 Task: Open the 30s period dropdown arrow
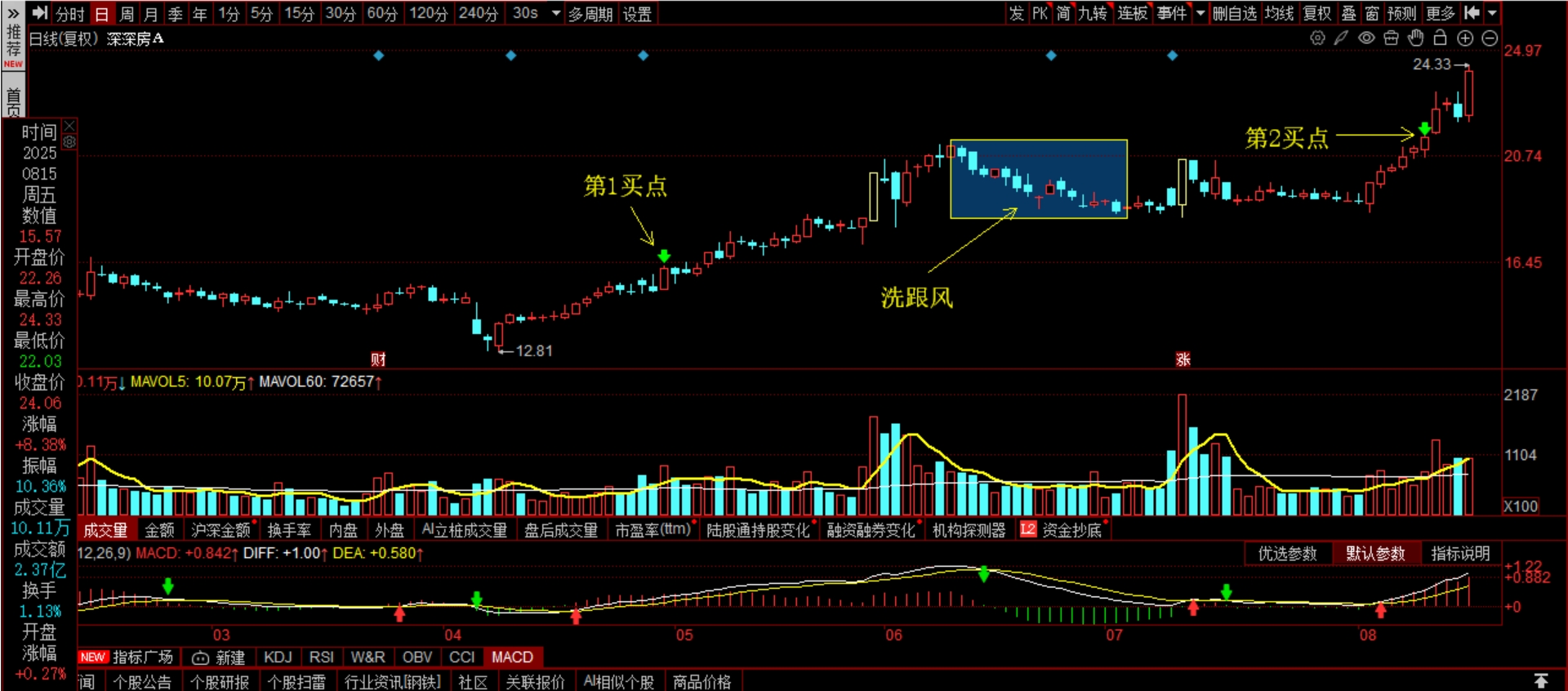click(x=556, y=13)
